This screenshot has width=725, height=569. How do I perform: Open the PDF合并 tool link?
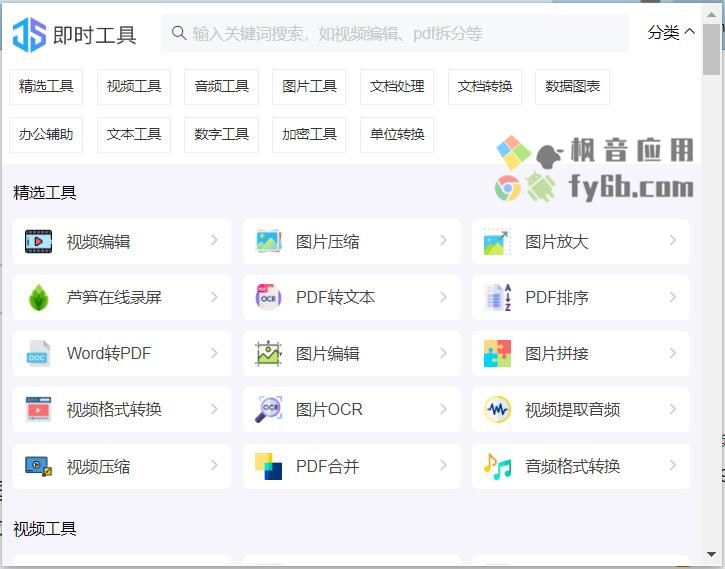point(351,466)
